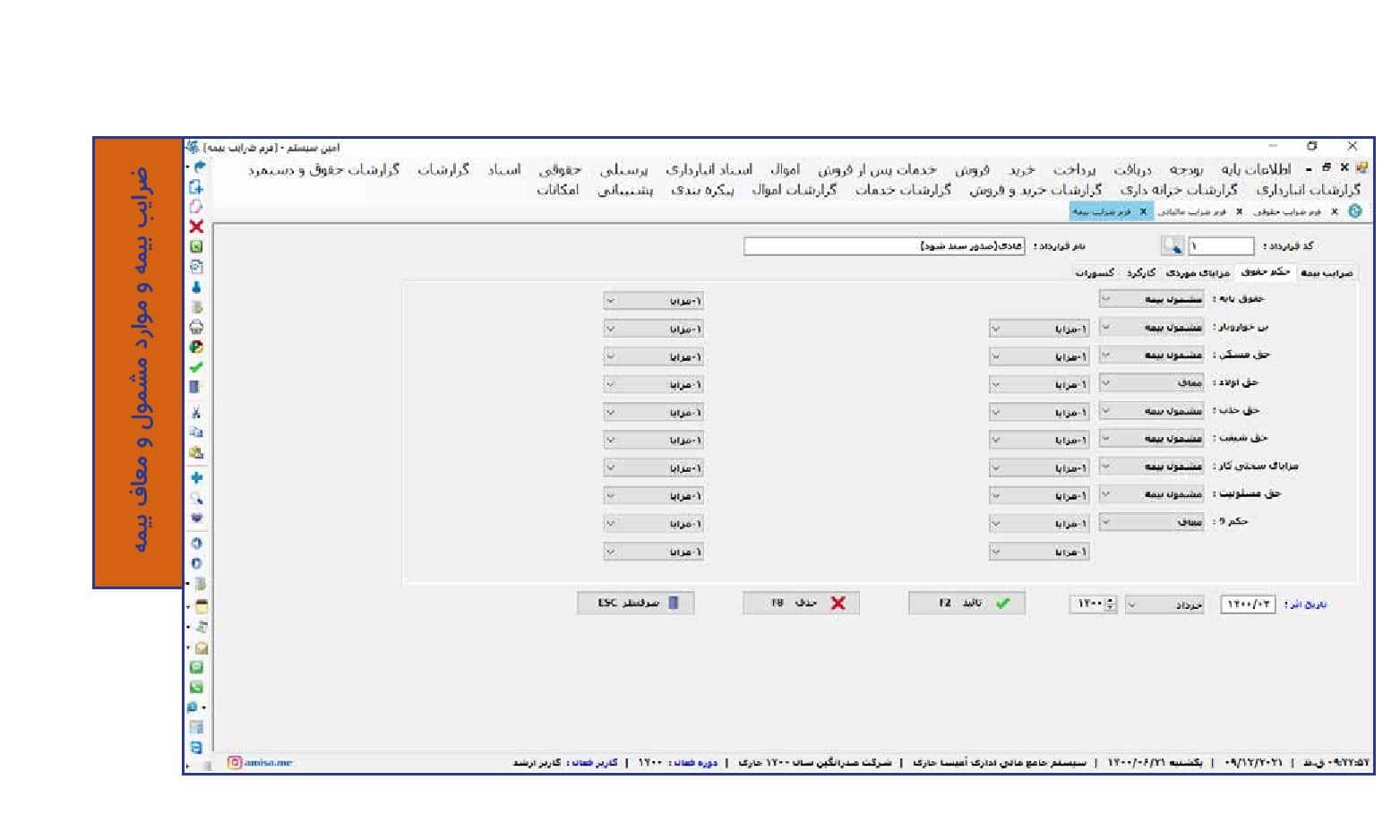Click the year ۱۴۰۰ spinner control

click(1111, 604)
